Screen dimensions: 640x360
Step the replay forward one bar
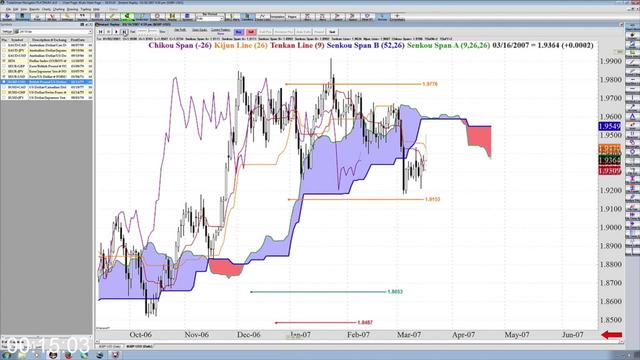tap(124, 31)
